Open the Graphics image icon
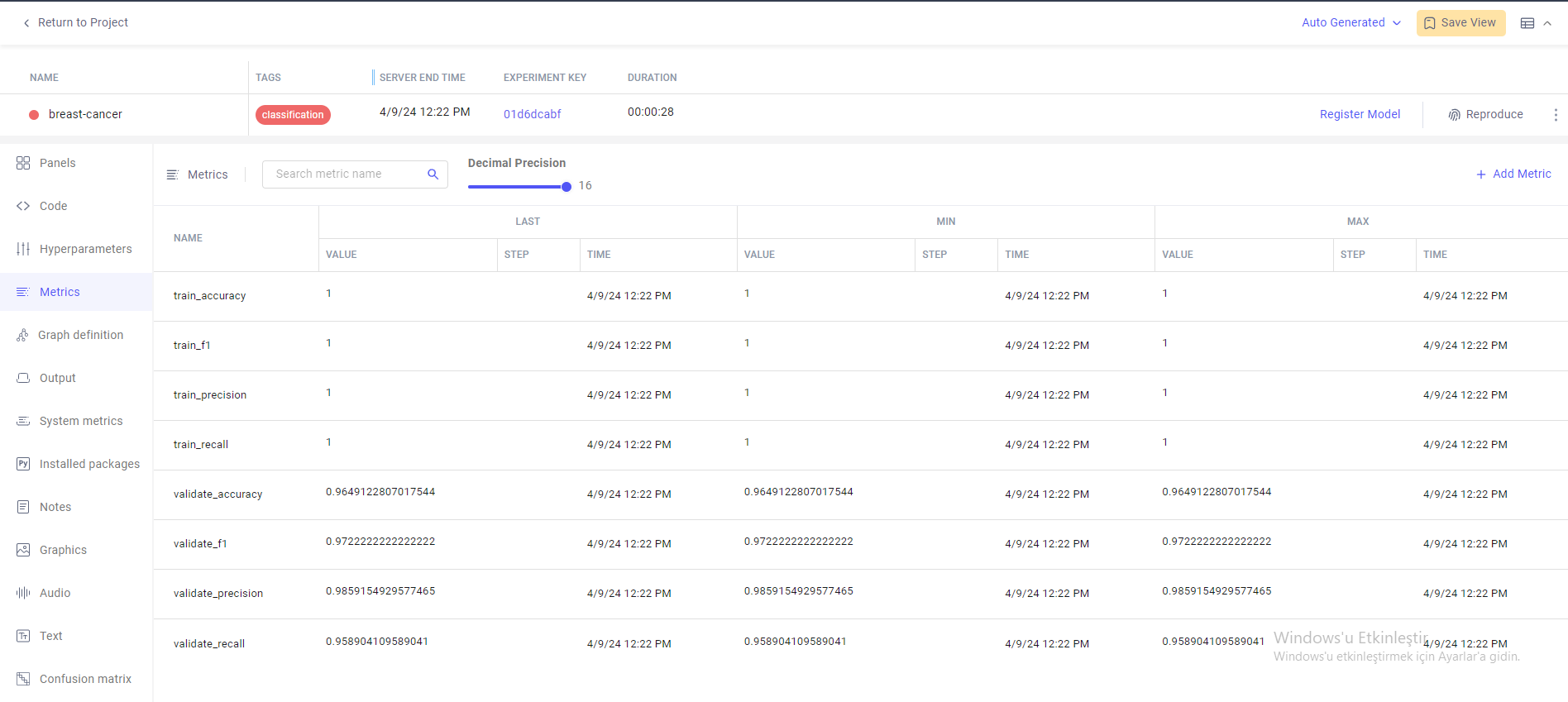 click(23, 550)
